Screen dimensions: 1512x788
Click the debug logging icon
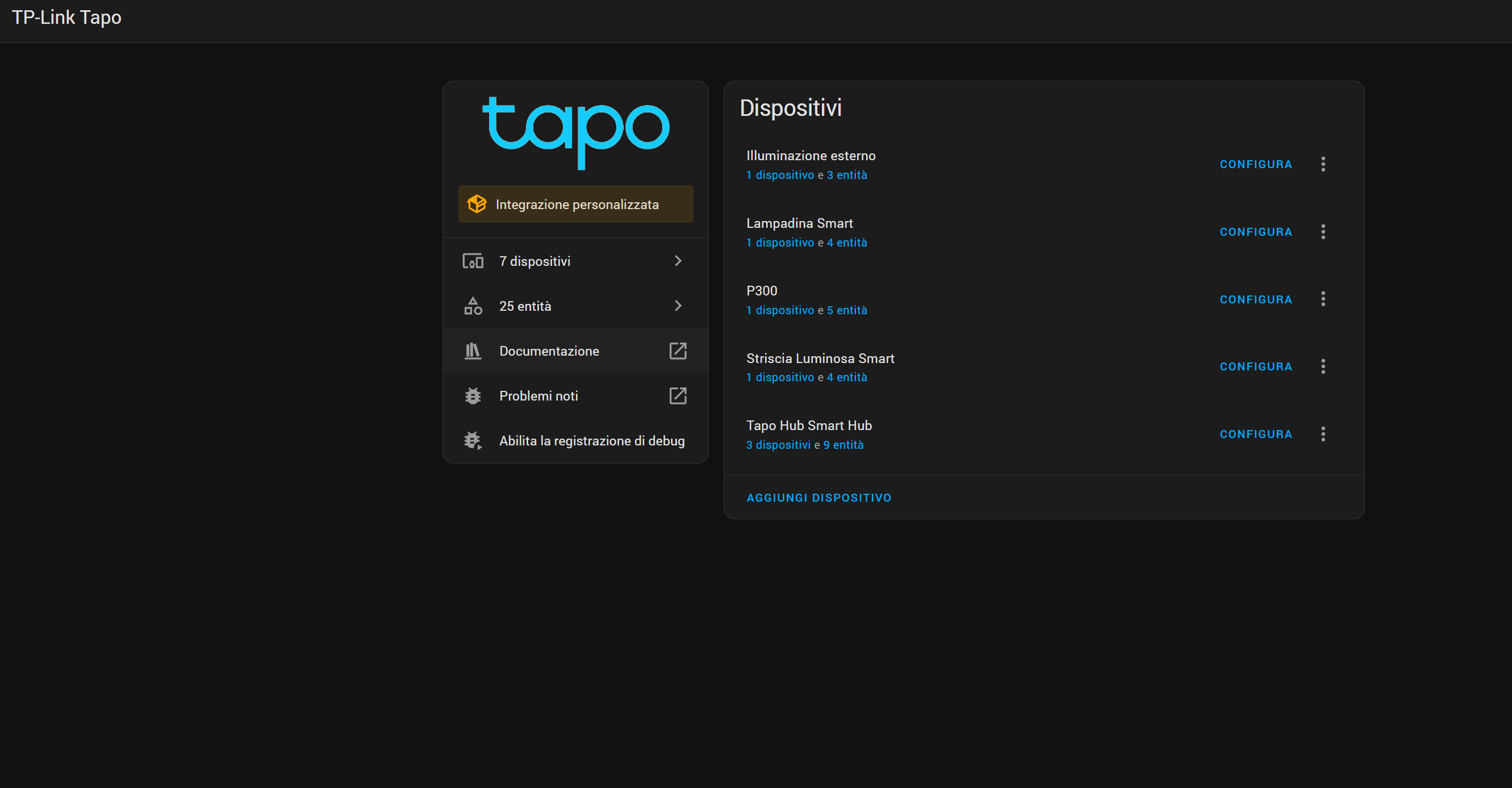[x=473, y=440]
